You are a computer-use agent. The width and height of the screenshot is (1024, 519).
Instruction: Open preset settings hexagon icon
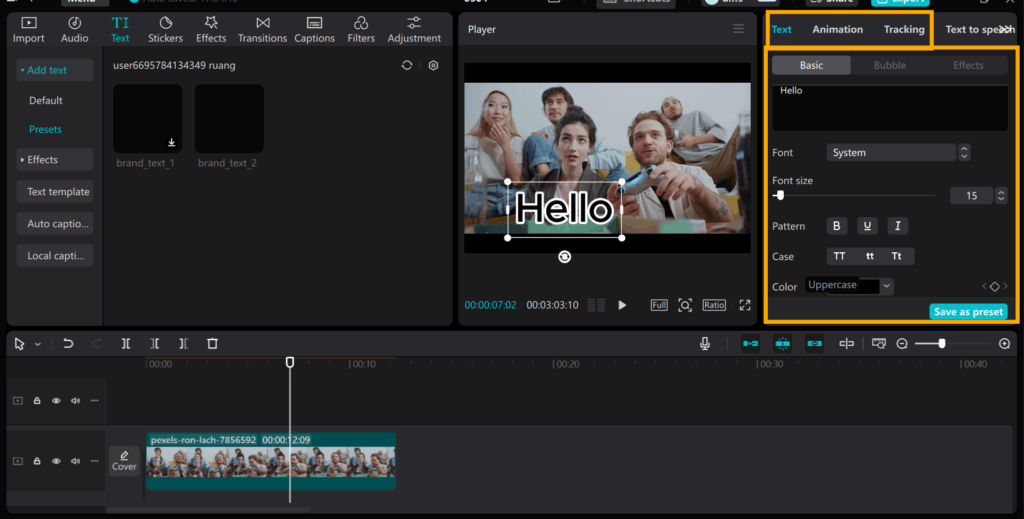click(433, 65)
